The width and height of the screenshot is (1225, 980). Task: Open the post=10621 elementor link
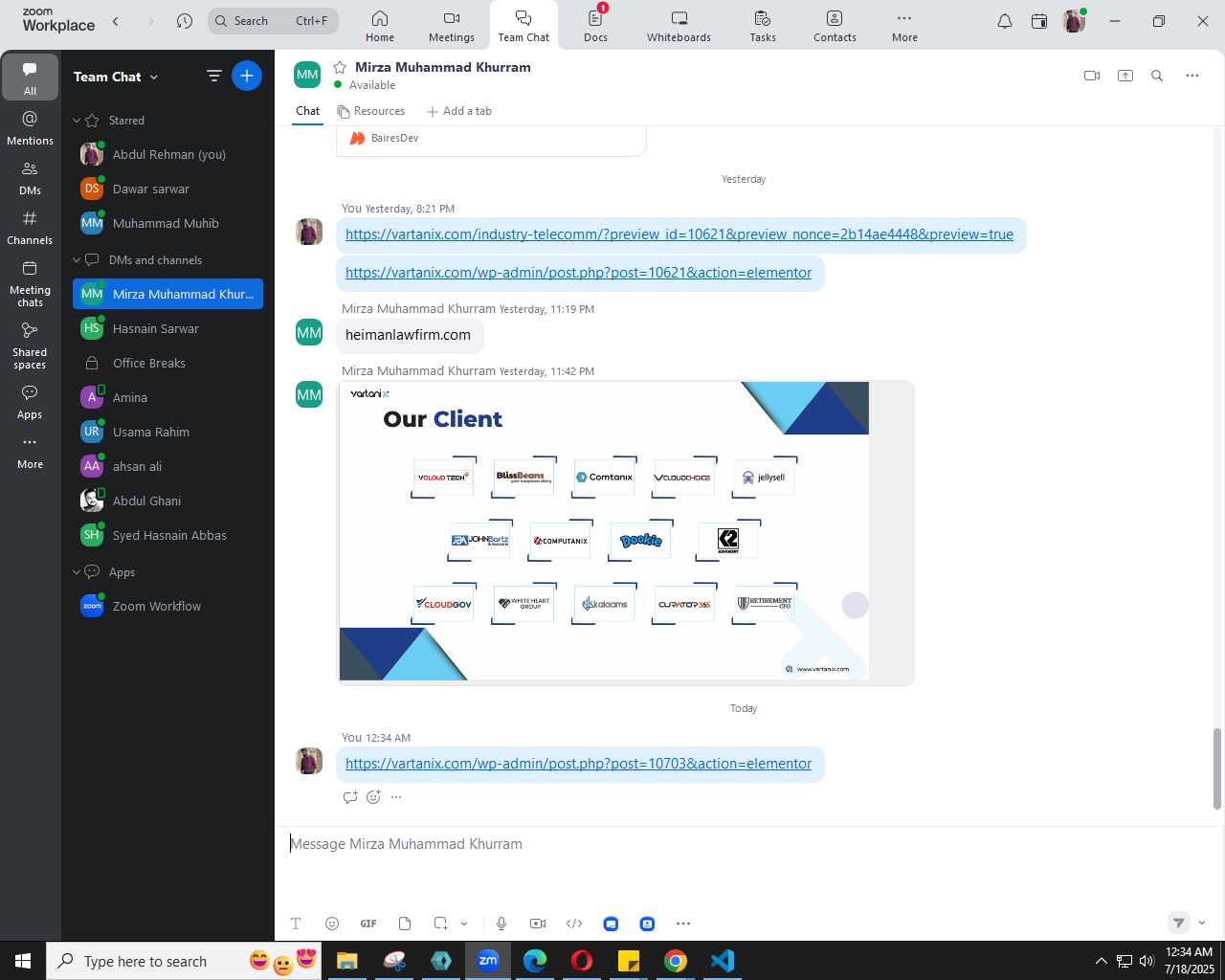pos(578,273)
